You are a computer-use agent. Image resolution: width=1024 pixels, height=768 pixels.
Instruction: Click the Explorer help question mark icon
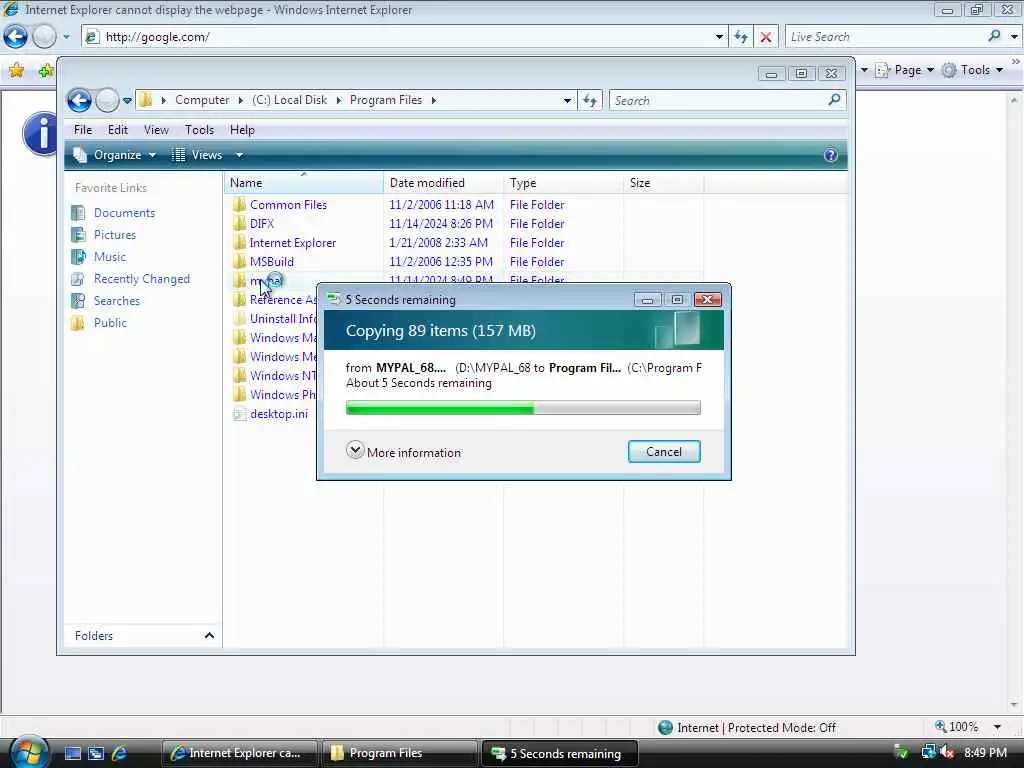(x=831, y=155)
